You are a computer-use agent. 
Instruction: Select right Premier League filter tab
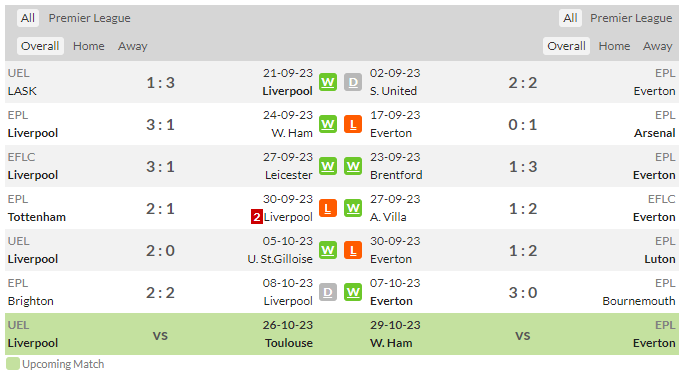pyautogui.click(x=631, y=18)
